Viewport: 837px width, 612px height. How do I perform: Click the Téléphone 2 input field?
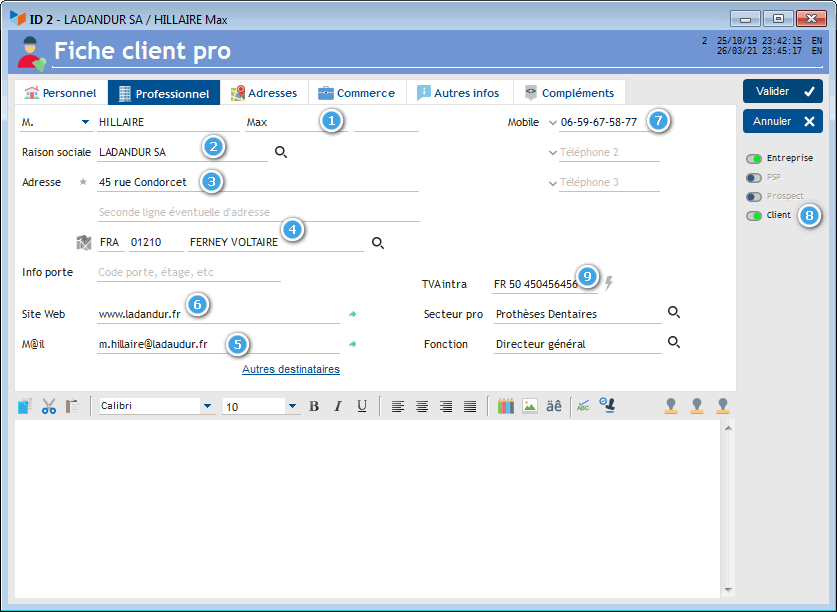[x=608, y=152]
